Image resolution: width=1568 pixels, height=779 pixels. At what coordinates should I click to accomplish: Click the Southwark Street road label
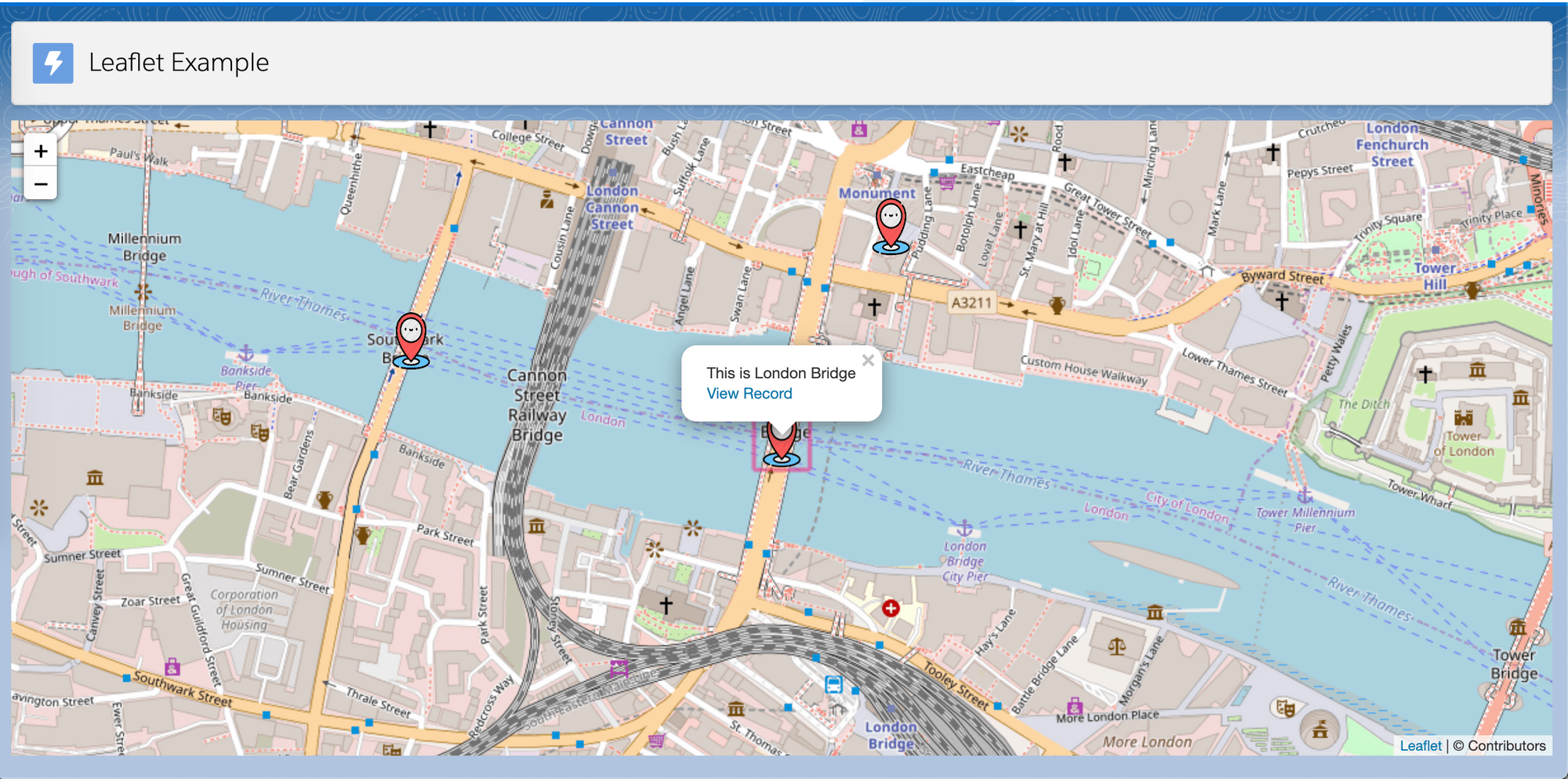click(x=183, y=688)
